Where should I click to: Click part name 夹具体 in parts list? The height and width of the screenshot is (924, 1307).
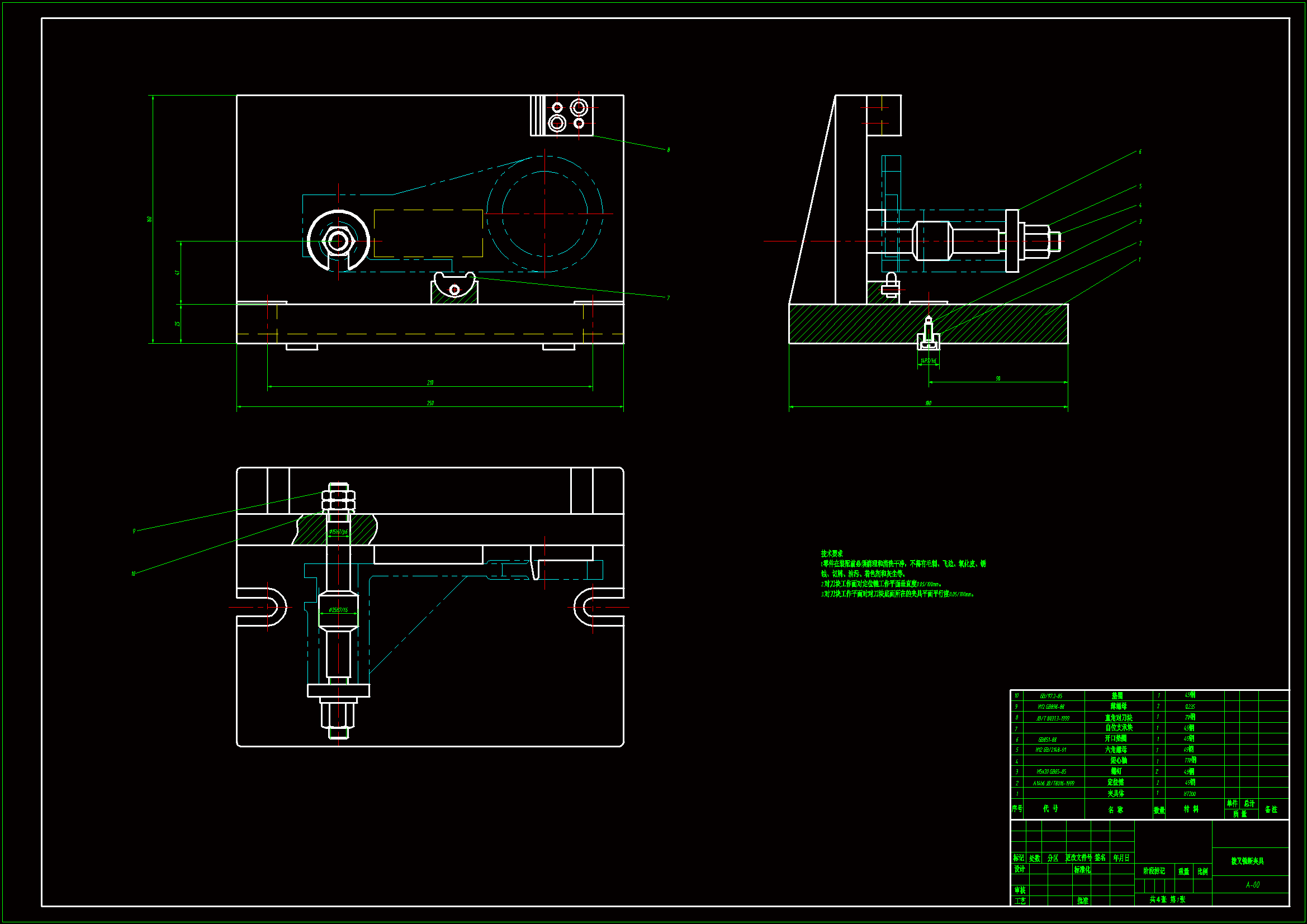click(1116, 793)
